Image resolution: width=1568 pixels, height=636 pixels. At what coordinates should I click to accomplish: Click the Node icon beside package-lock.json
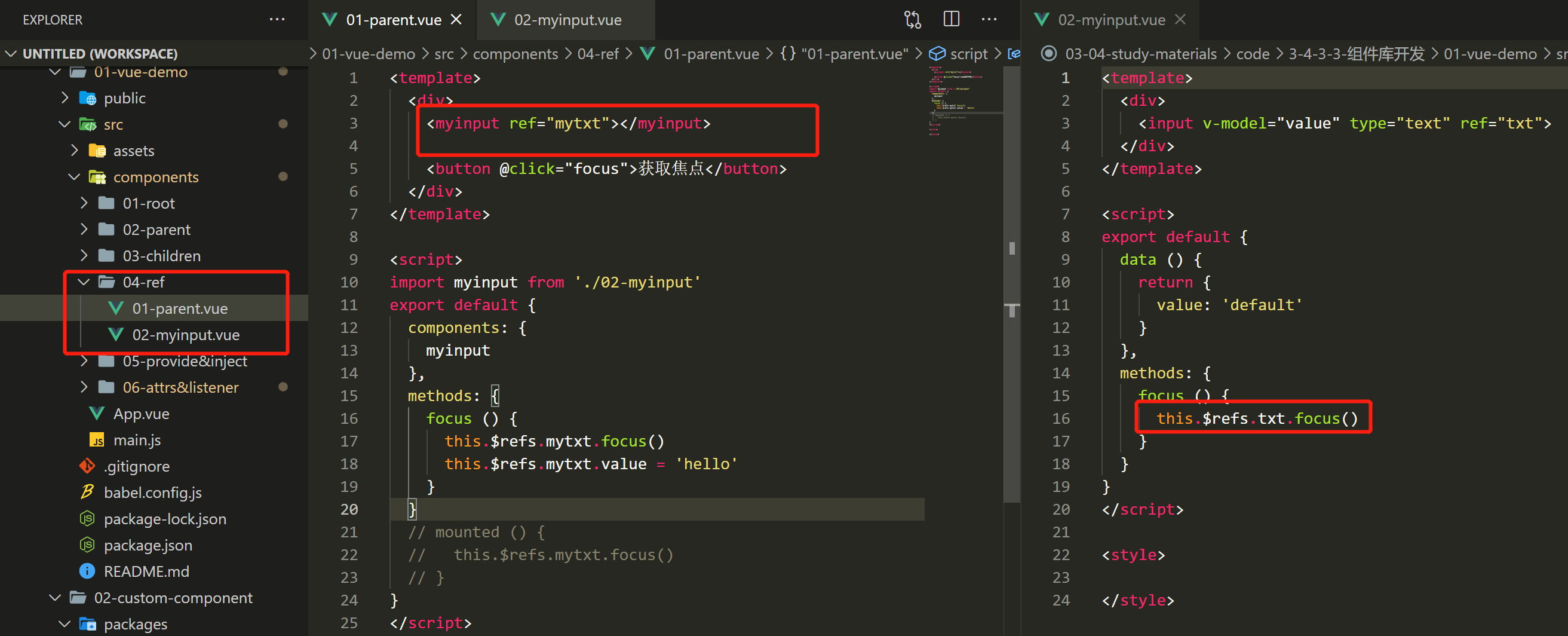[x=87, y=518]
